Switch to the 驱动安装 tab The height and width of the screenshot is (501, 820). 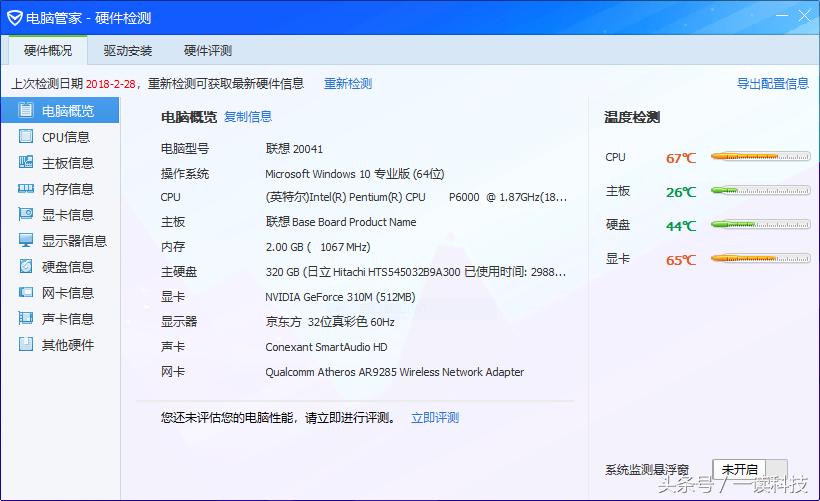(128, 51)
